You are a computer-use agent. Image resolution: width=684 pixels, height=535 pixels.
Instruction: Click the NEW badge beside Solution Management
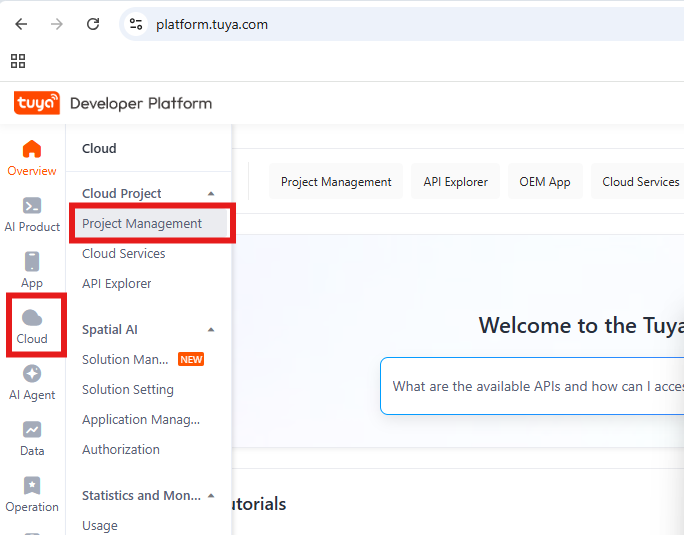tap(191, 360)
